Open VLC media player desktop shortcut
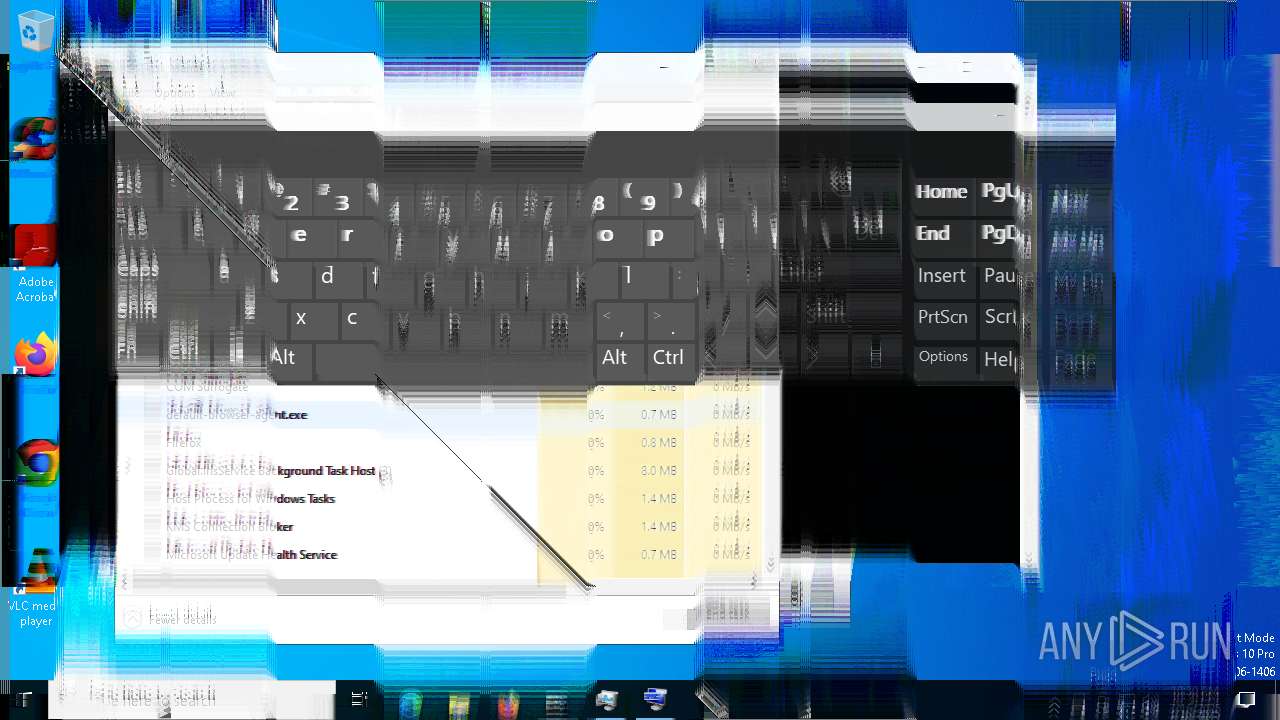 [x=36, y=588]
